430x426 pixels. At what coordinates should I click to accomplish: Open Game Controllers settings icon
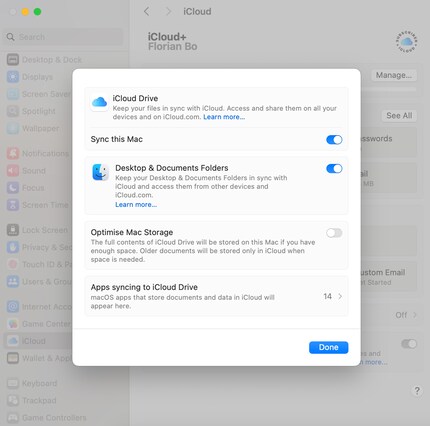pos(13,417)
